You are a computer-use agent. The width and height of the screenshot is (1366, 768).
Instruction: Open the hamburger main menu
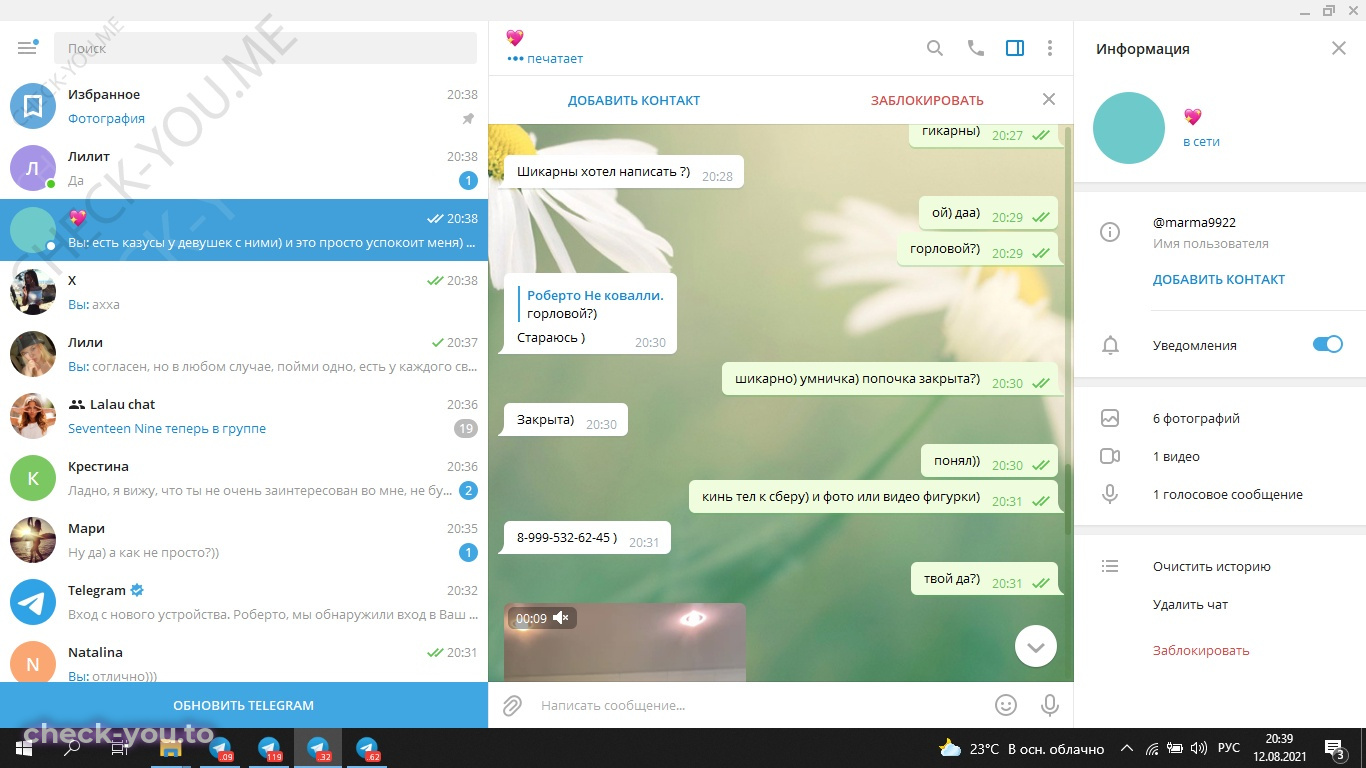pos(27,48)
